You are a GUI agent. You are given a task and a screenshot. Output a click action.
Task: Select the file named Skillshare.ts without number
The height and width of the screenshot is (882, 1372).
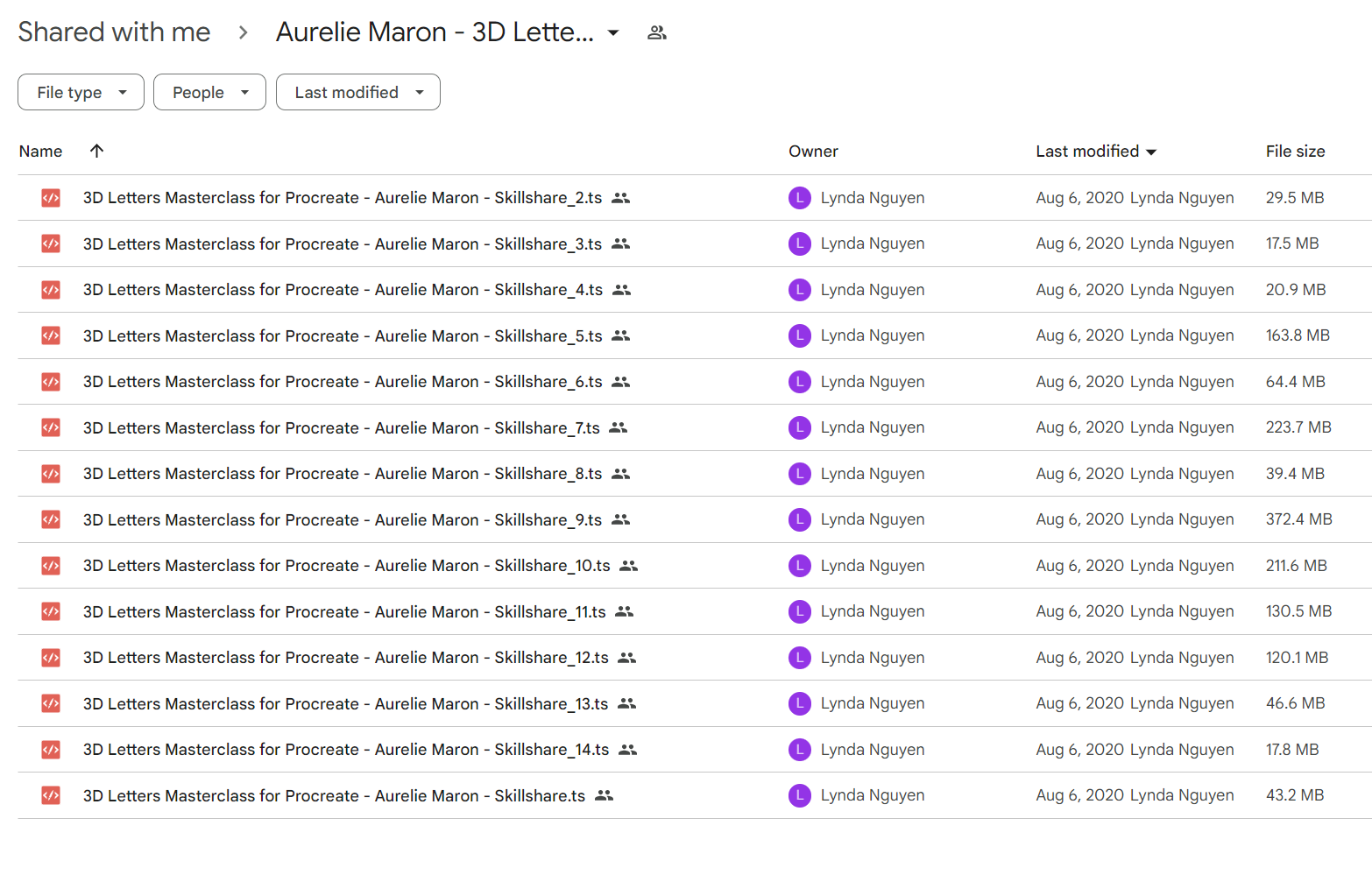tap(334, 795)
